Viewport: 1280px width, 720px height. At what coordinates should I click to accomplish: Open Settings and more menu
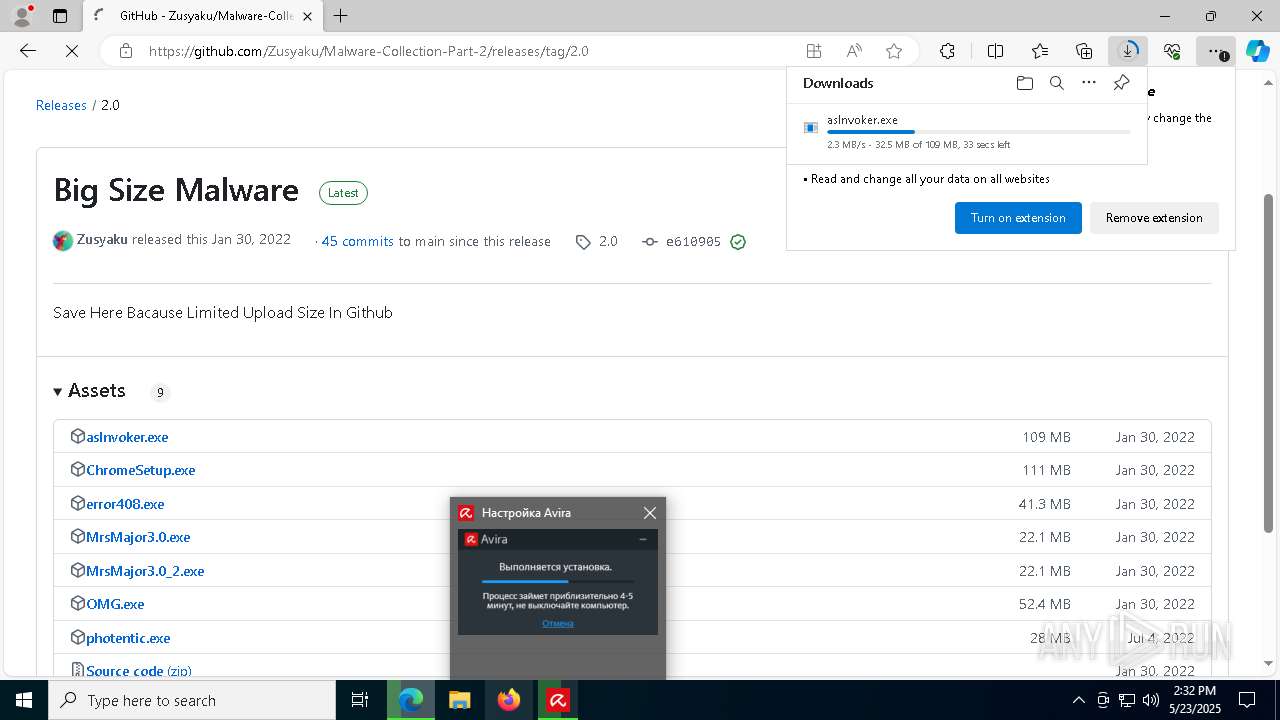(x=1215, y=51)
